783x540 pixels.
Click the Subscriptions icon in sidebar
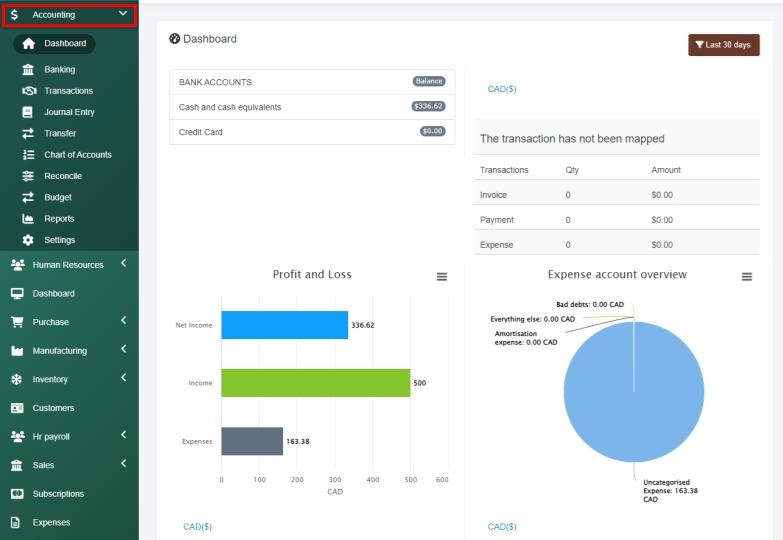point(17,494)
